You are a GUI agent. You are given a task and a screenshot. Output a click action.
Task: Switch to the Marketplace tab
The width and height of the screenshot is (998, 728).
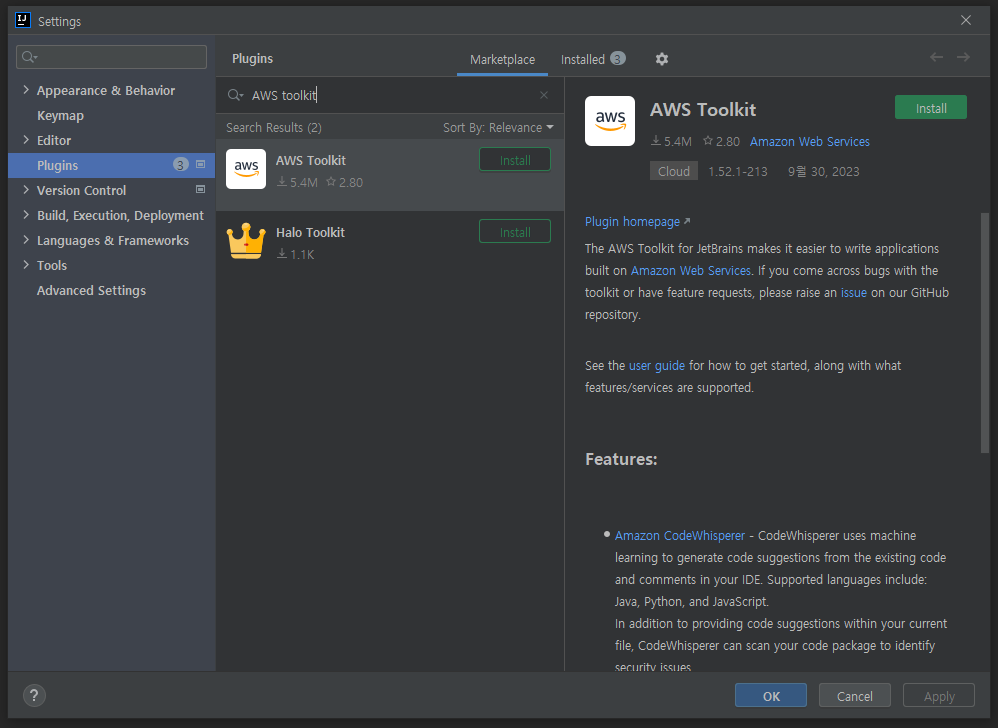pyautogui.click(x=502, y=60)
